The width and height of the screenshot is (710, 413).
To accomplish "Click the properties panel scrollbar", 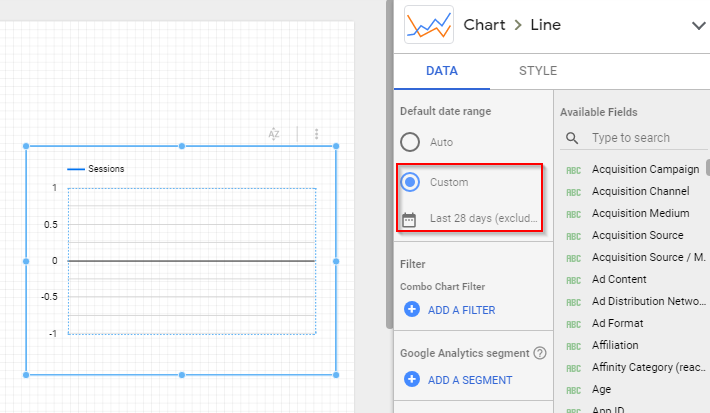I will tap(389, 164).
